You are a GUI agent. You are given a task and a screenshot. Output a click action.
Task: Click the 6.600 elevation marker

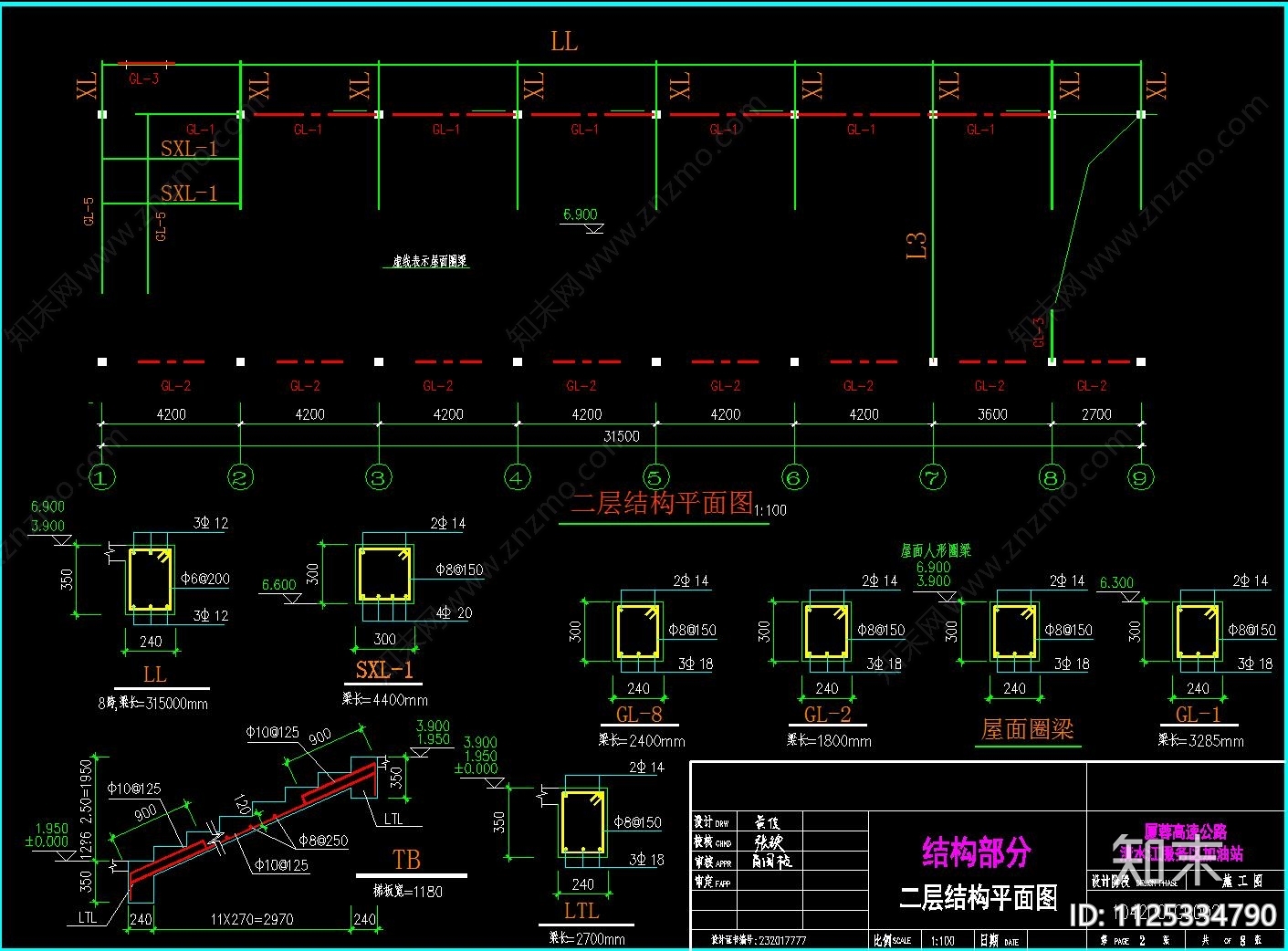(279, 585)
